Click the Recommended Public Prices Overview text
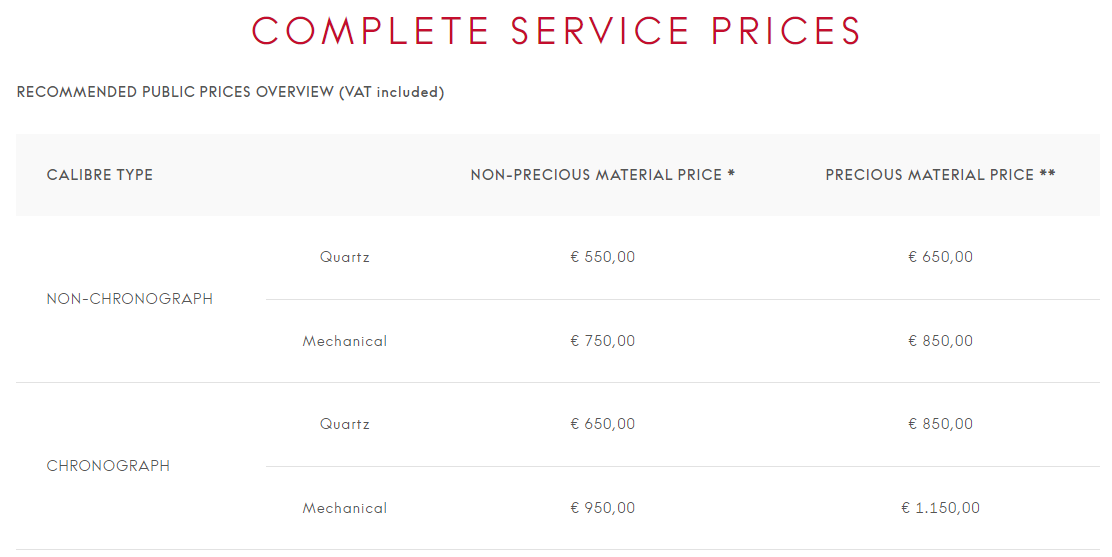This screenshot has height=557, width=1112. [x=175, y=92]
